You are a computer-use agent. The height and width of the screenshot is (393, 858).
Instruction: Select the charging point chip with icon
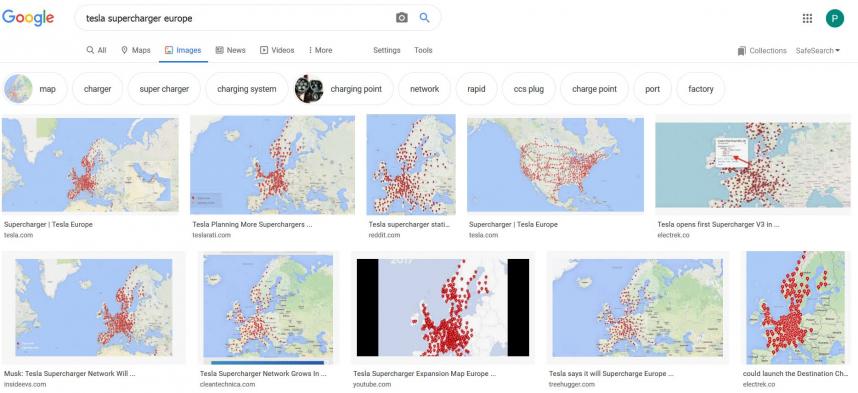click(x=344, y=89)
